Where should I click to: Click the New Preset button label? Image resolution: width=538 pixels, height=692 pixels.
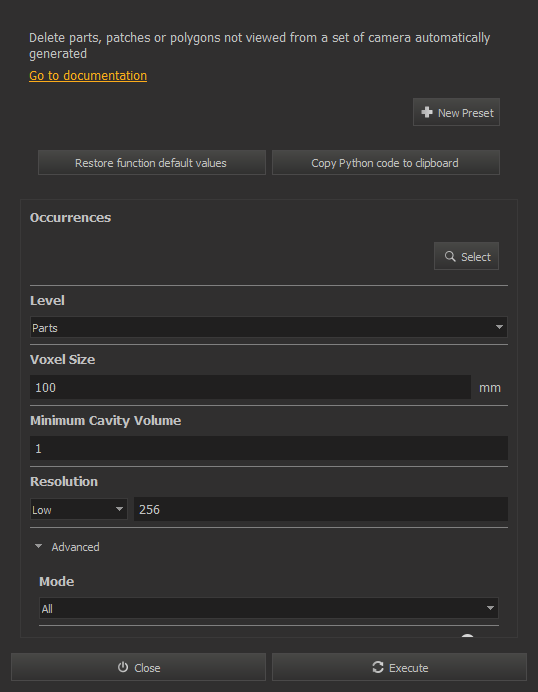tap(466, 113)
